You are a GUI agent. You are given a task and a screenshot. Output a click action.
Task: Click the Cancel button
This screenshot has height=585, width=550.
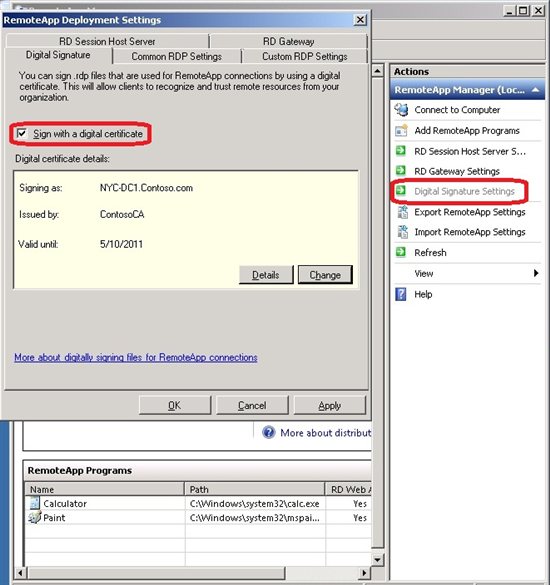(252, 405)
